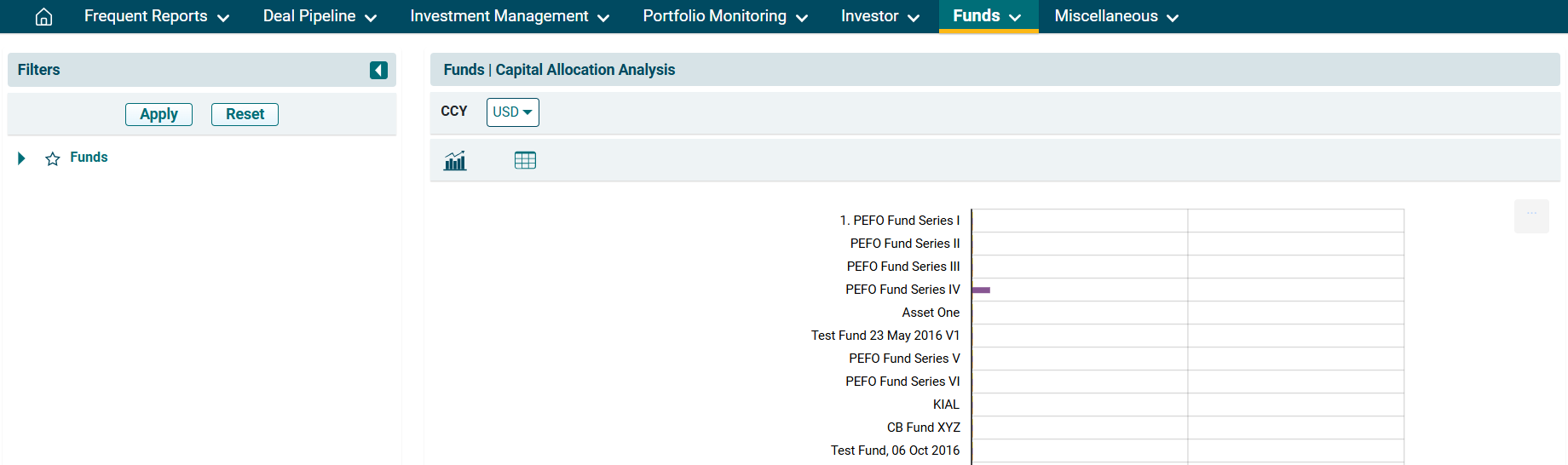Switch to chart view icon
The width and height of the screenshot is (1568, 465).
click(x=455, y=160)
